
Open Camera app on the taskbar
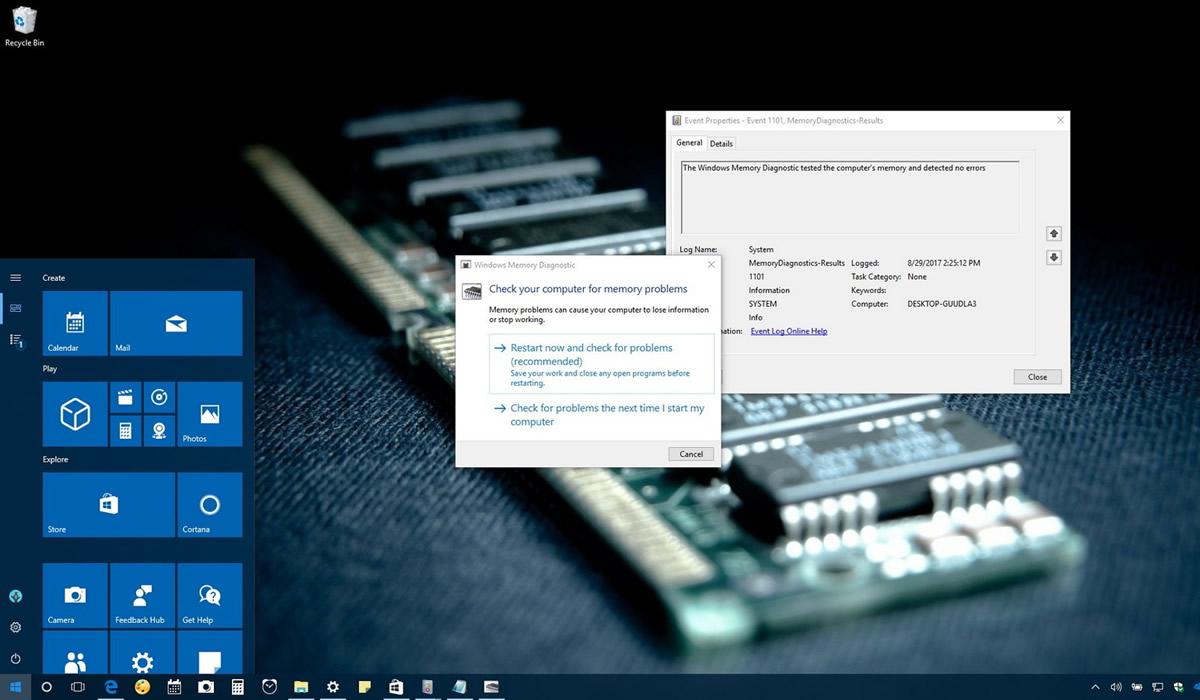pyautogui.click(x=206, y=687)
